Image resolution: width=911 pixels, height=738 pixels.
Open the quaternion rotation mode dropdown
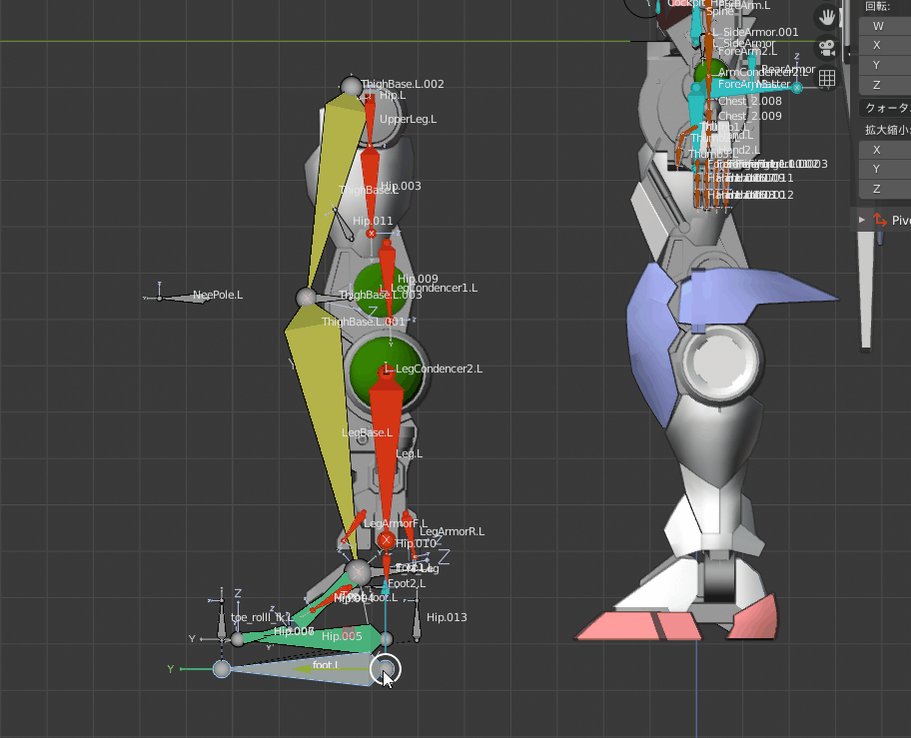click(885, 108)
